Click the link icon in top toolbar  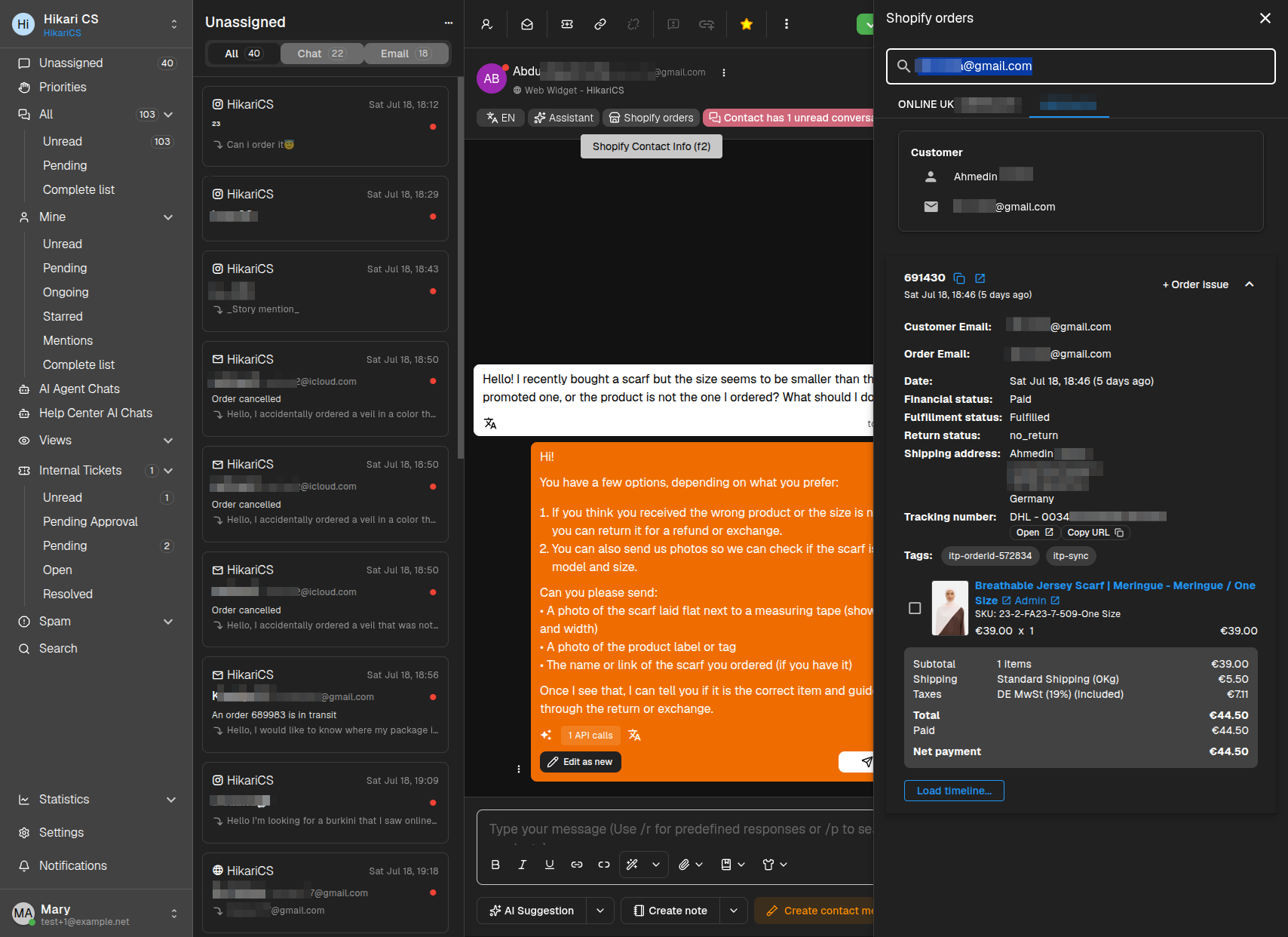pos(600,24)
